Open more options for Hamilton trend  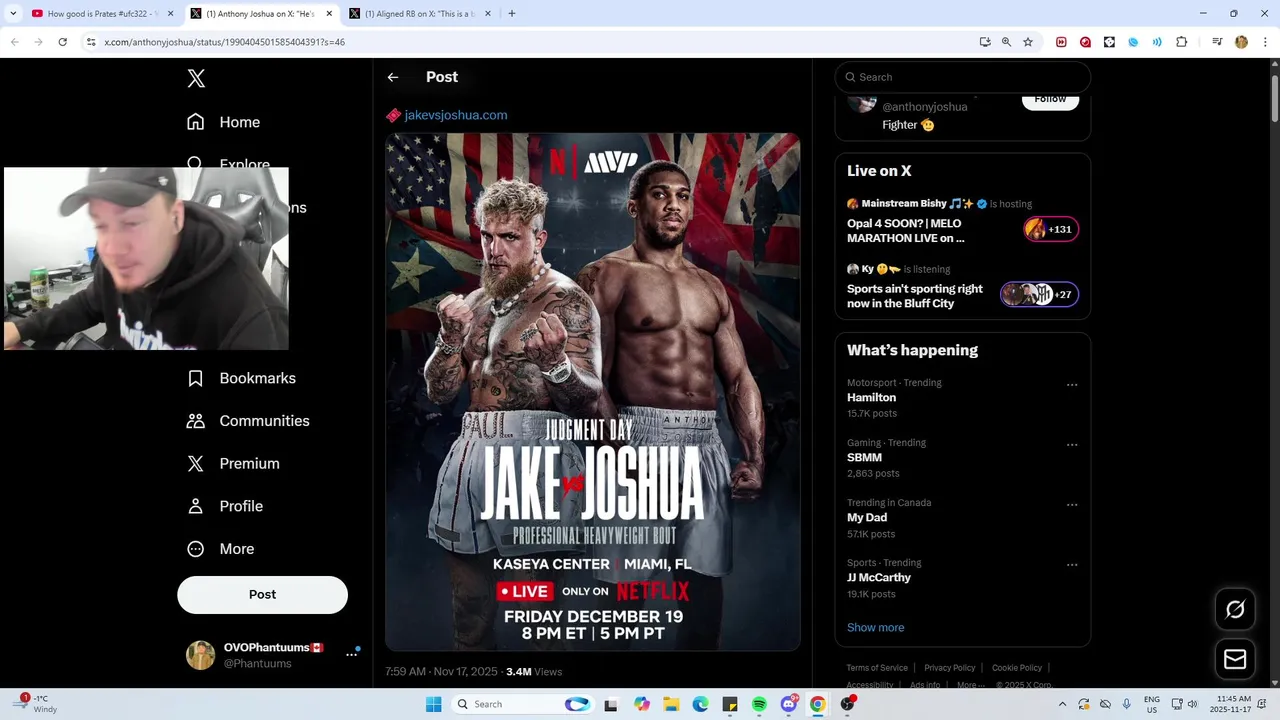(1072, 385)
